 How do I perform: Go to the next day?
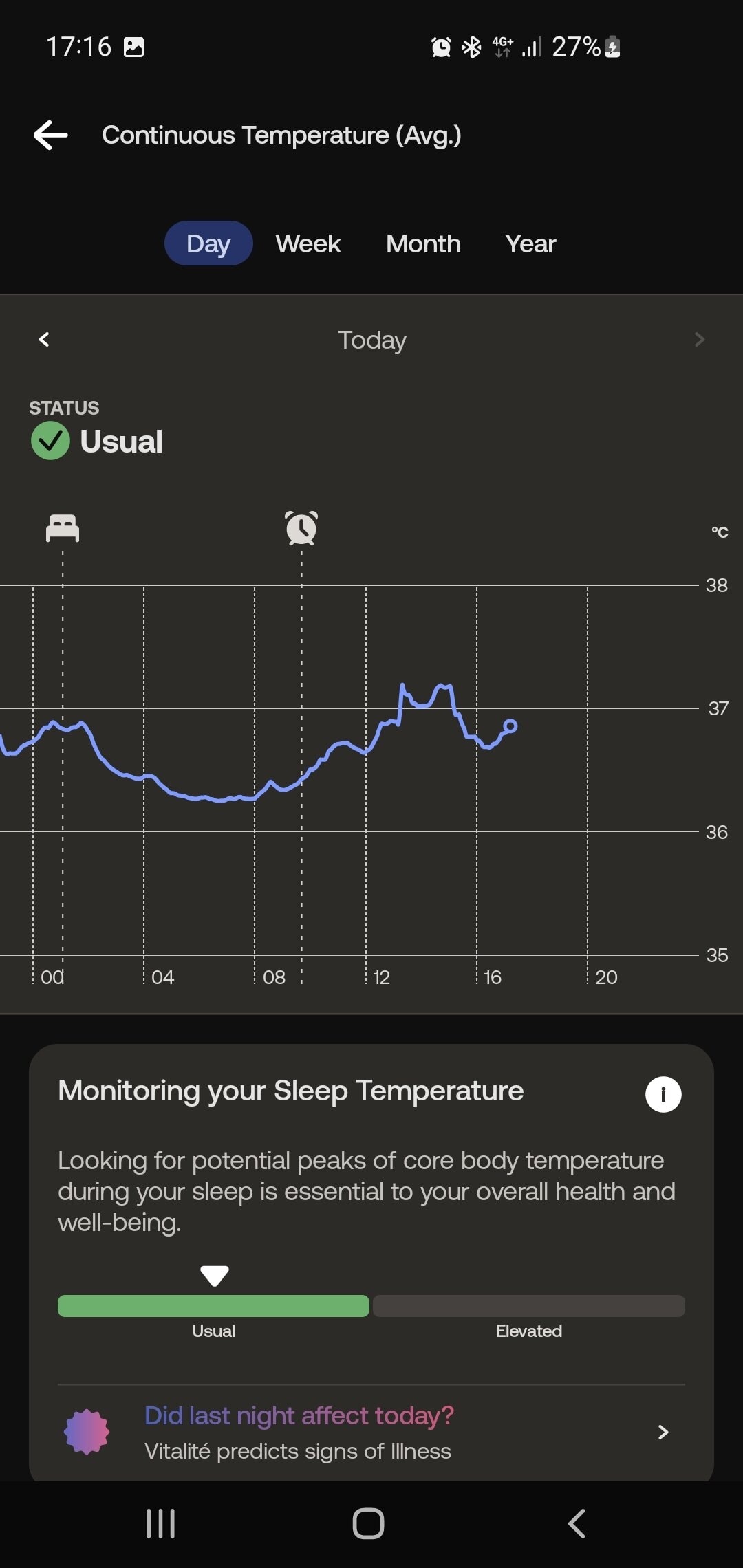700,339
